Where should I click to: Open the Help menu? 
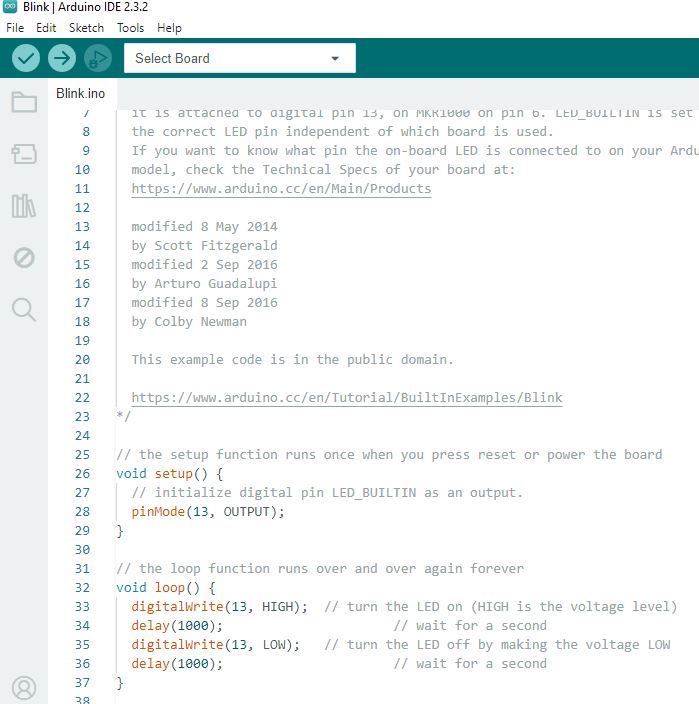tap(169, 28)
